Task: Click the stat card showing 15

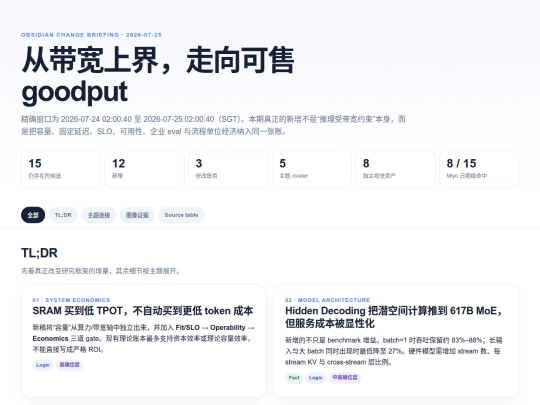Action: (x=61, y=169)
